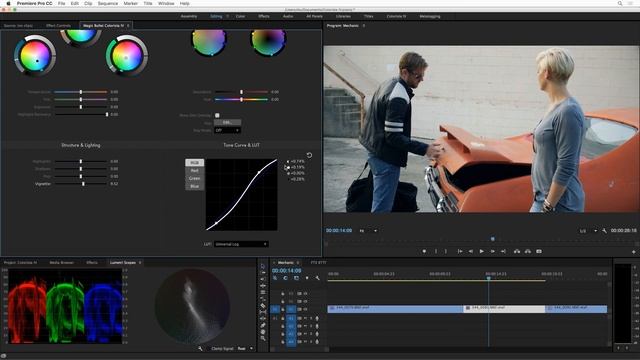Click the timeline display settings wrench
The image size is (640, 360).
click(x=317, y=278)
